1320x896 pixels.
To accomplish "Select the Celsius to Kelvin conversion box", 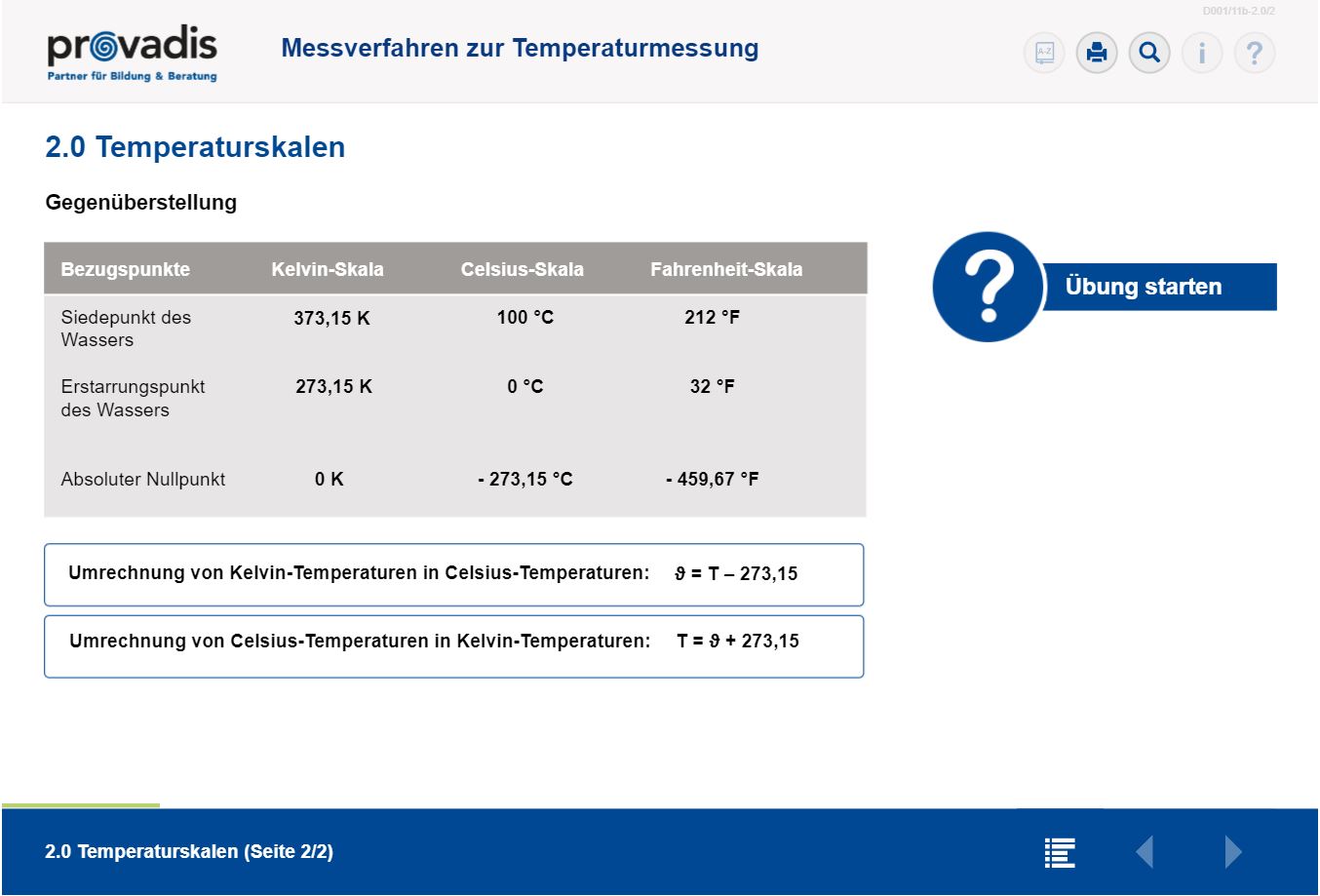I will click(453, 645).
